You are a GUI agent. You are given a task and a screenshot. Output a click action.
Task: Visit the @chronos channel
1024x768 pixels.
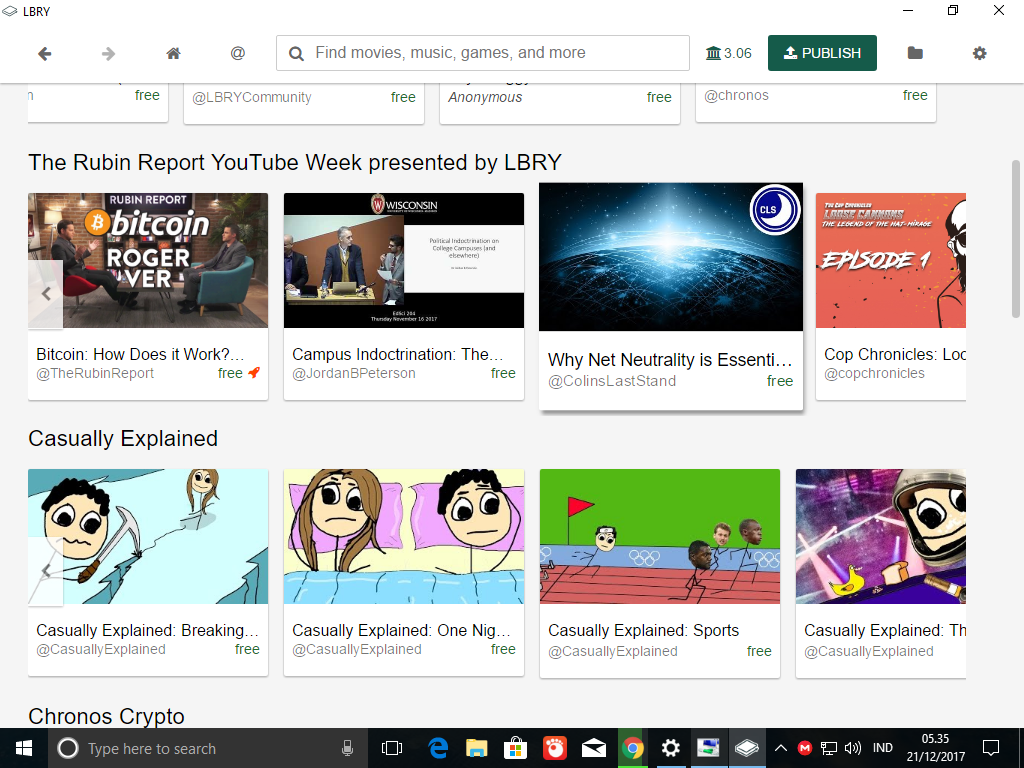[x=736, y=95]
